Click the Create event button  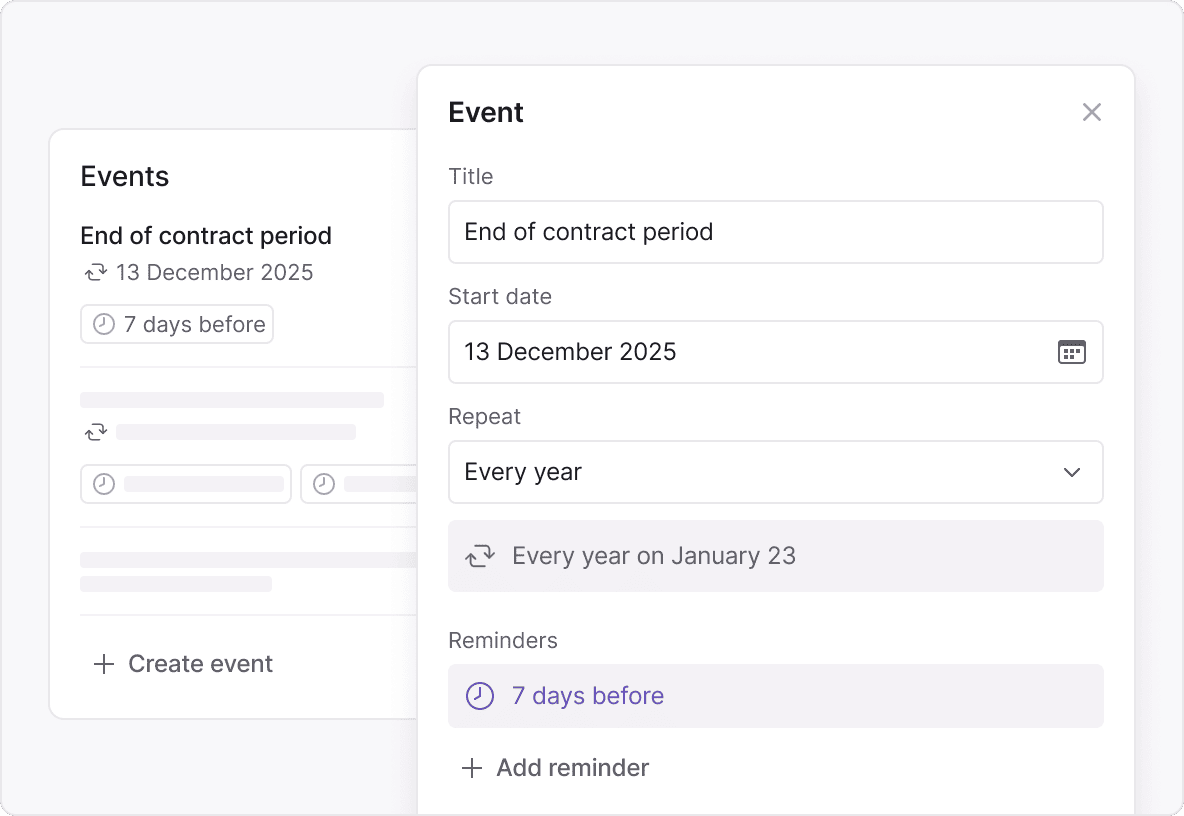[x=200, y=664]
